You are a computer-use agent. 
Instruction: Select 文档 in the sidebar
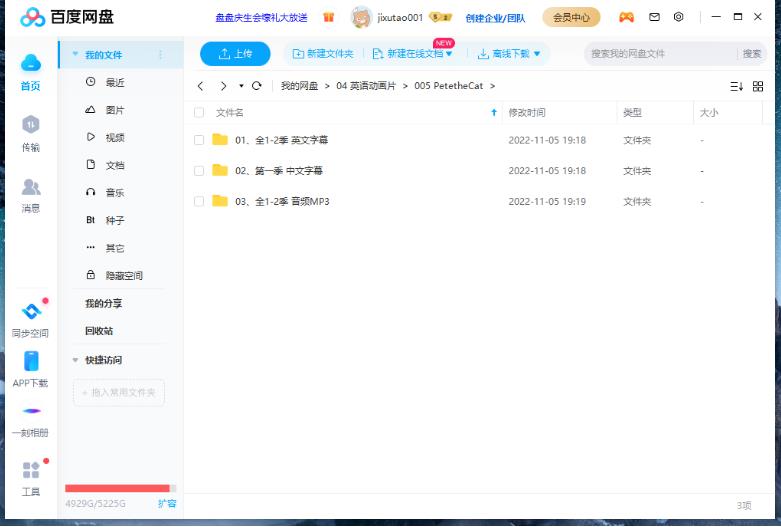click(x=115, y=165)
